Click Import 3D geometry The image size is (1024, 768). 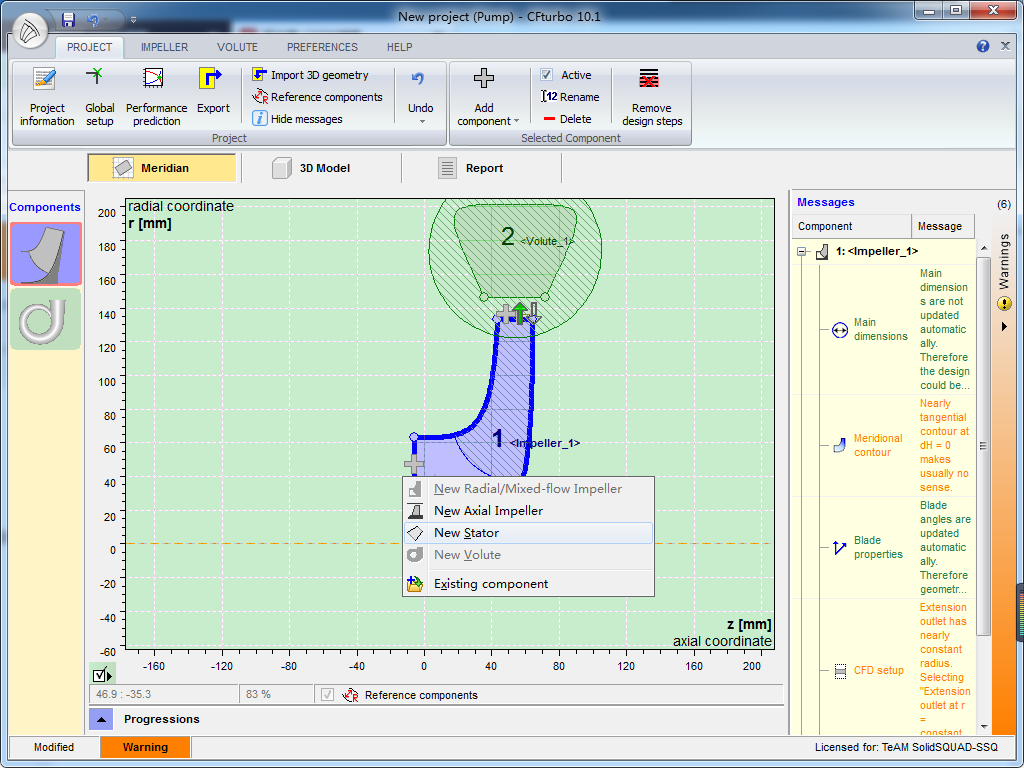click(x=310, y=75)
